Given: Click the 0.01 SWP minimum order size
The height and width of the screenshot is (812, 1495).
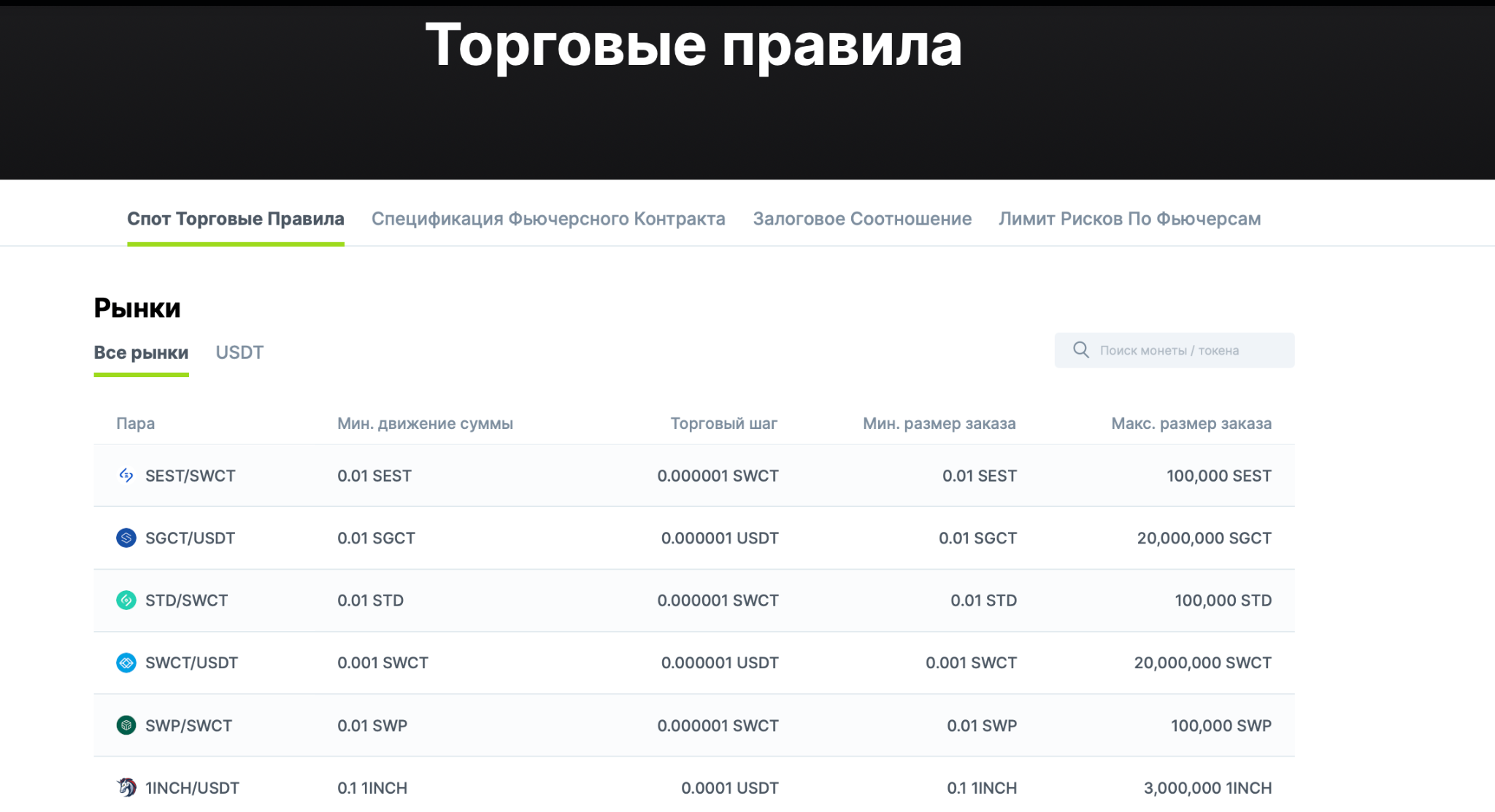Looking at the screenshot, I should click(982, 726).
